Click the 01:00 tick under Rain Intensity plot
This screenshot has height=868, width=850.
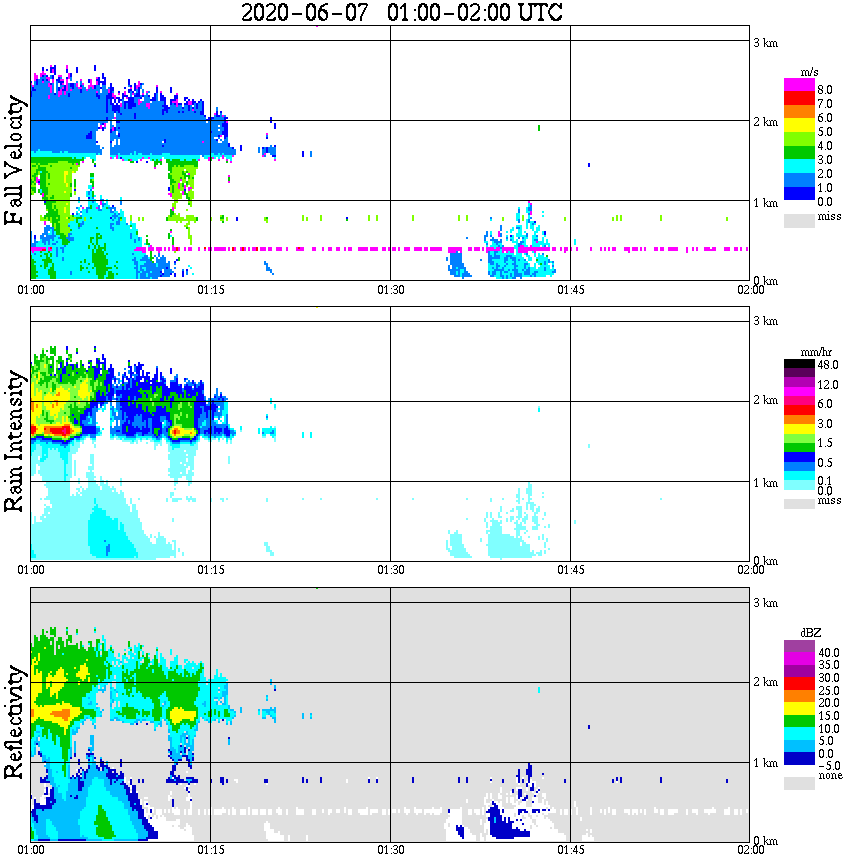coord(31,570)
